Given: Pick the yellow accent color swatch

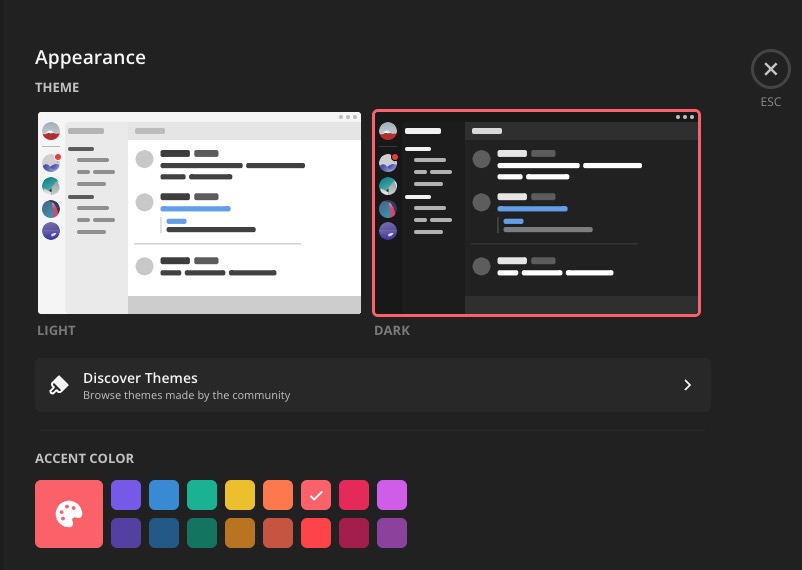Looking at the screenshot, I should [240, 495].
